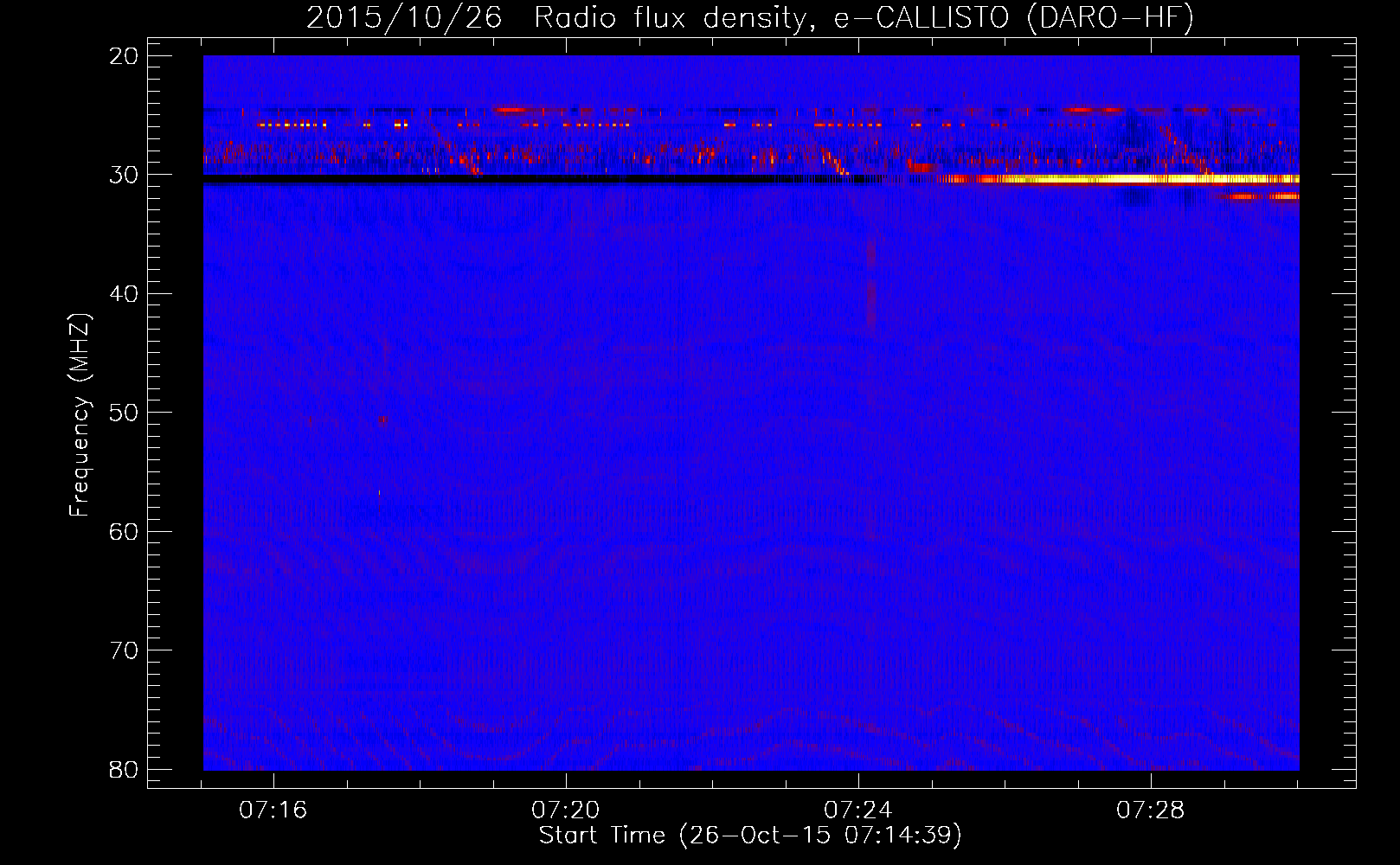Click the 60 frequency tick label
The height and width of the screenshot is (865, 1400).
point(124,531)
